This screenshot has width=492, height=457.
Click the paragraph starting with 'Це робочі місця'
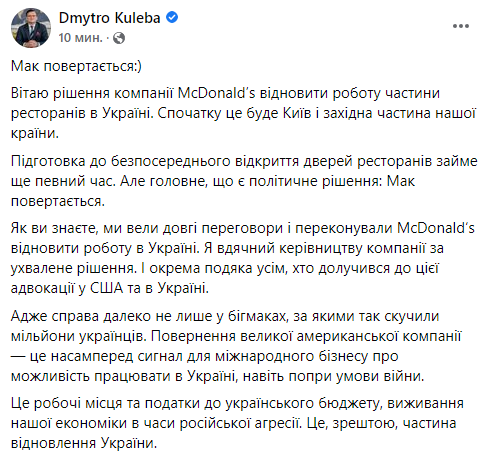pos(237,423)
